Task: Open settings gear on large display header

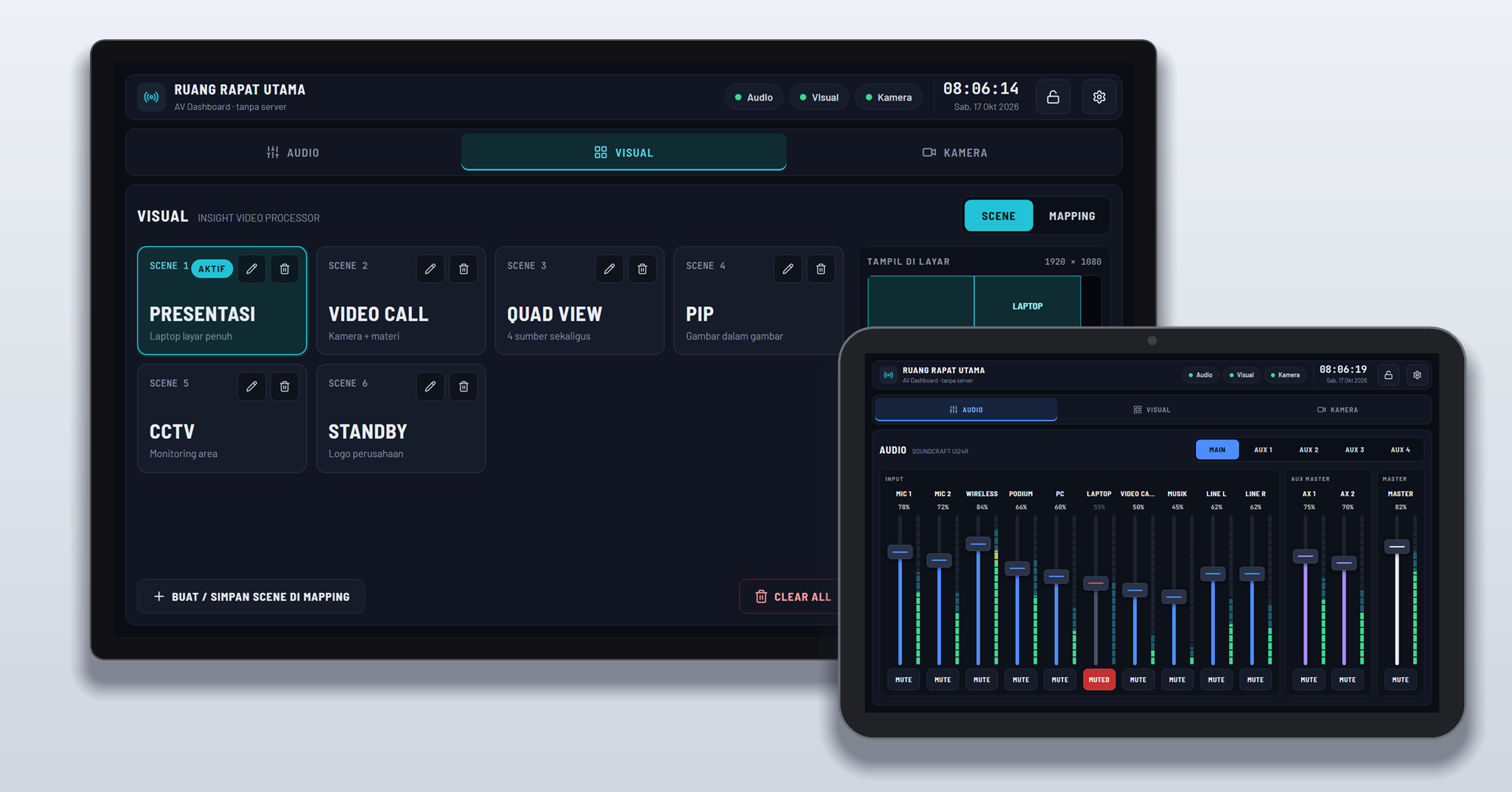Action: 1099,97
